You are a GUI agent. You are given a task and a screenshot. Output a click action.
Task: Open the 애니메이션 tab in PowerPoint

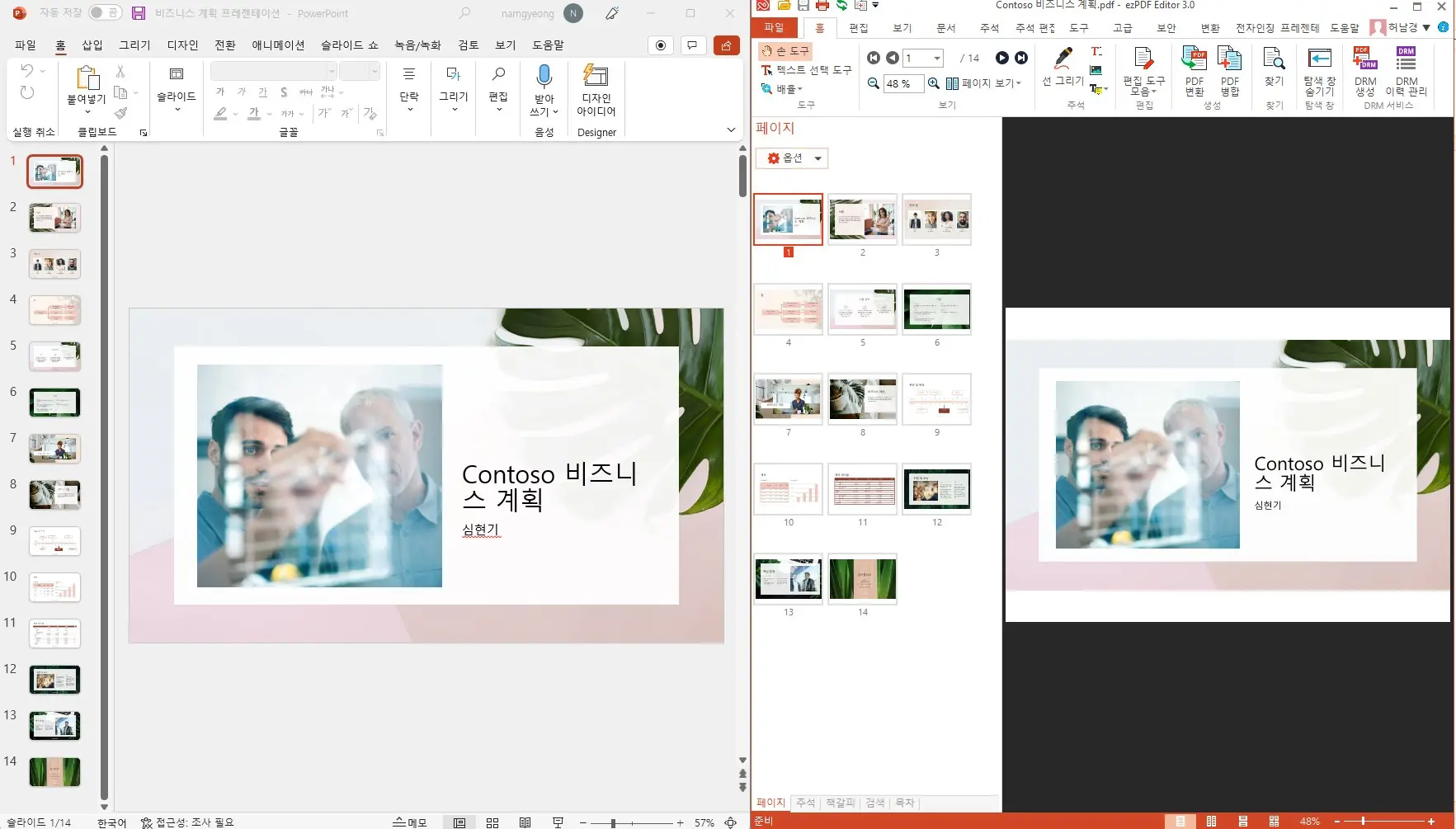[x=278, y=45]
